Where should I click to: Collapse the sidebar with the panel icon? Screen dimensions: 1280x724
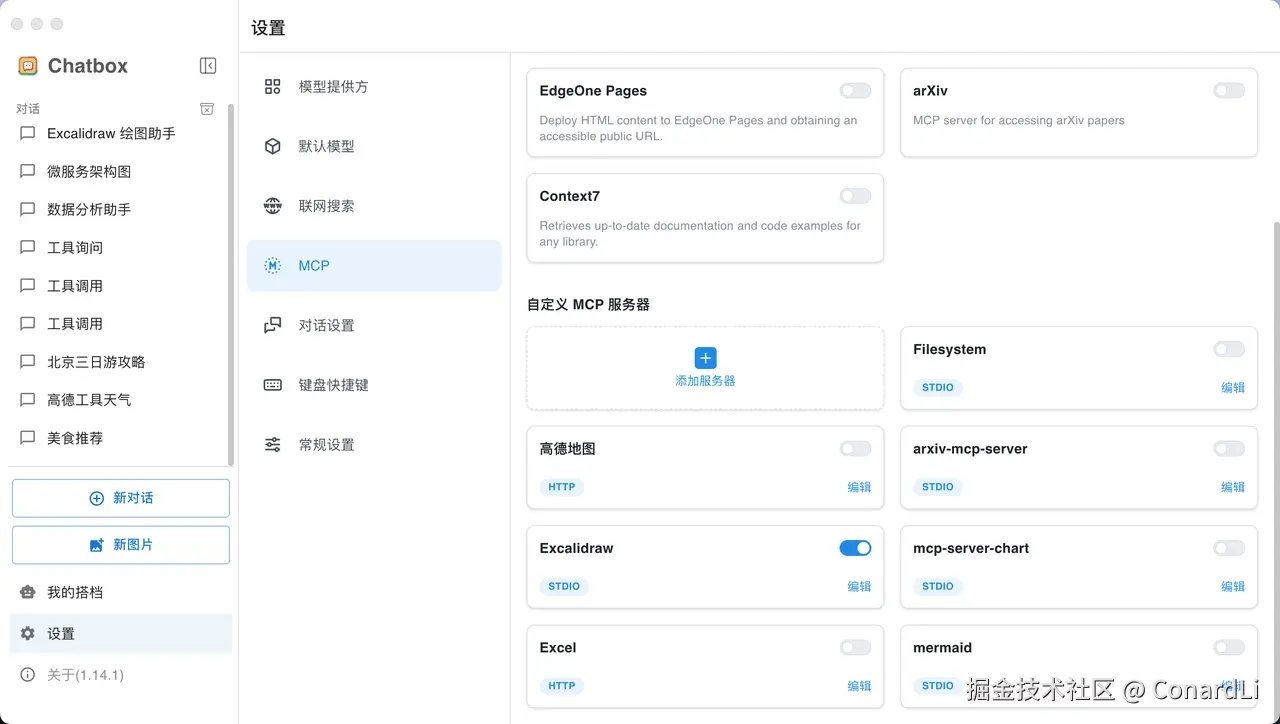coord(208,66)
